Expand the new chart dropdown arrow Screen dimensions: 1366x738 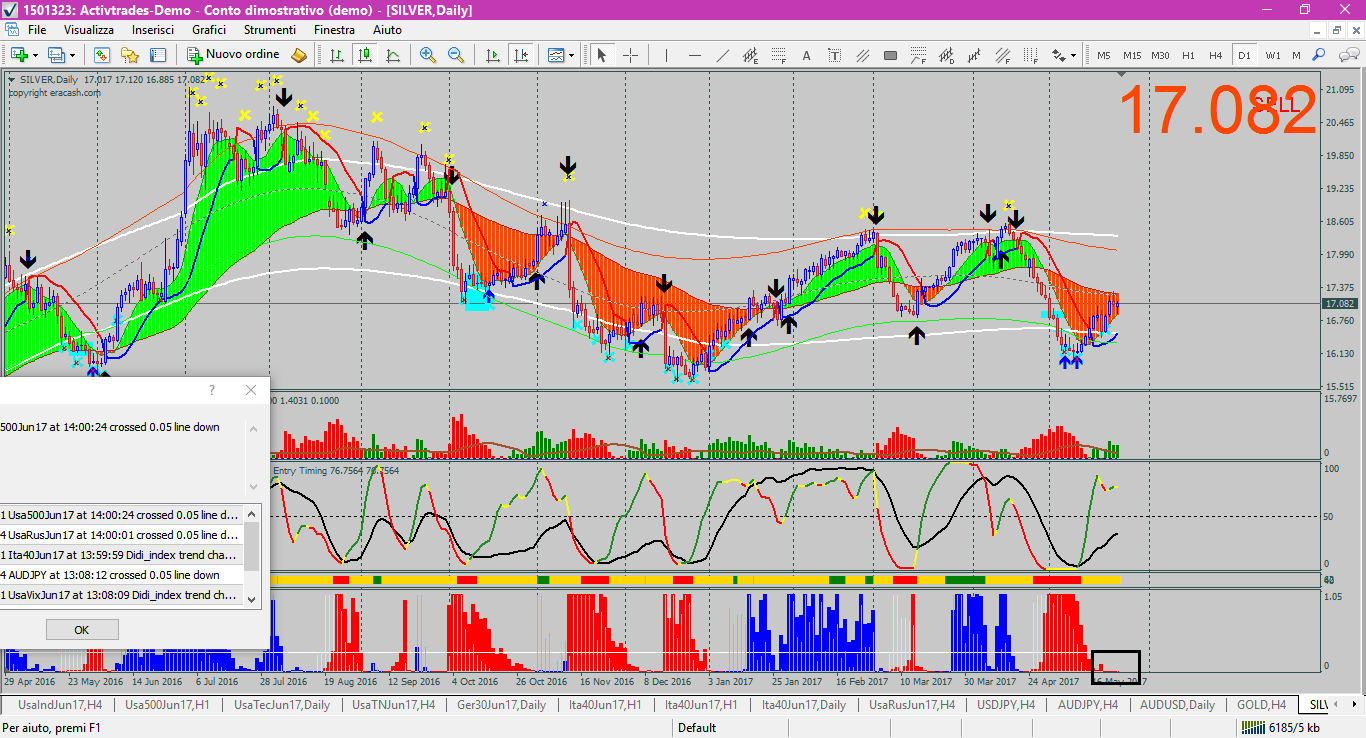point(35,55)
